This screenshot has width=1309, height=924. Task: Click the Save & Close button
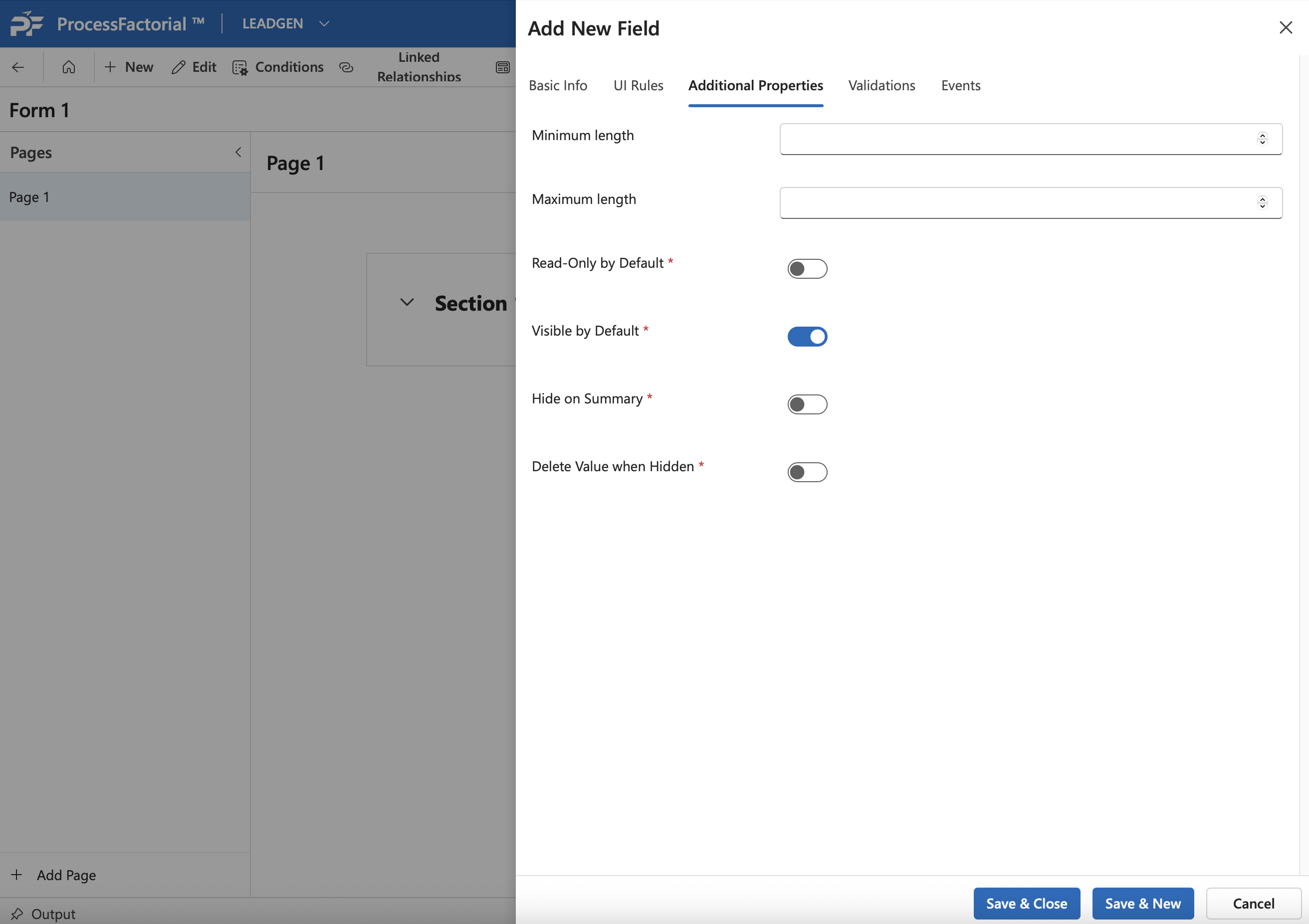1026,903
